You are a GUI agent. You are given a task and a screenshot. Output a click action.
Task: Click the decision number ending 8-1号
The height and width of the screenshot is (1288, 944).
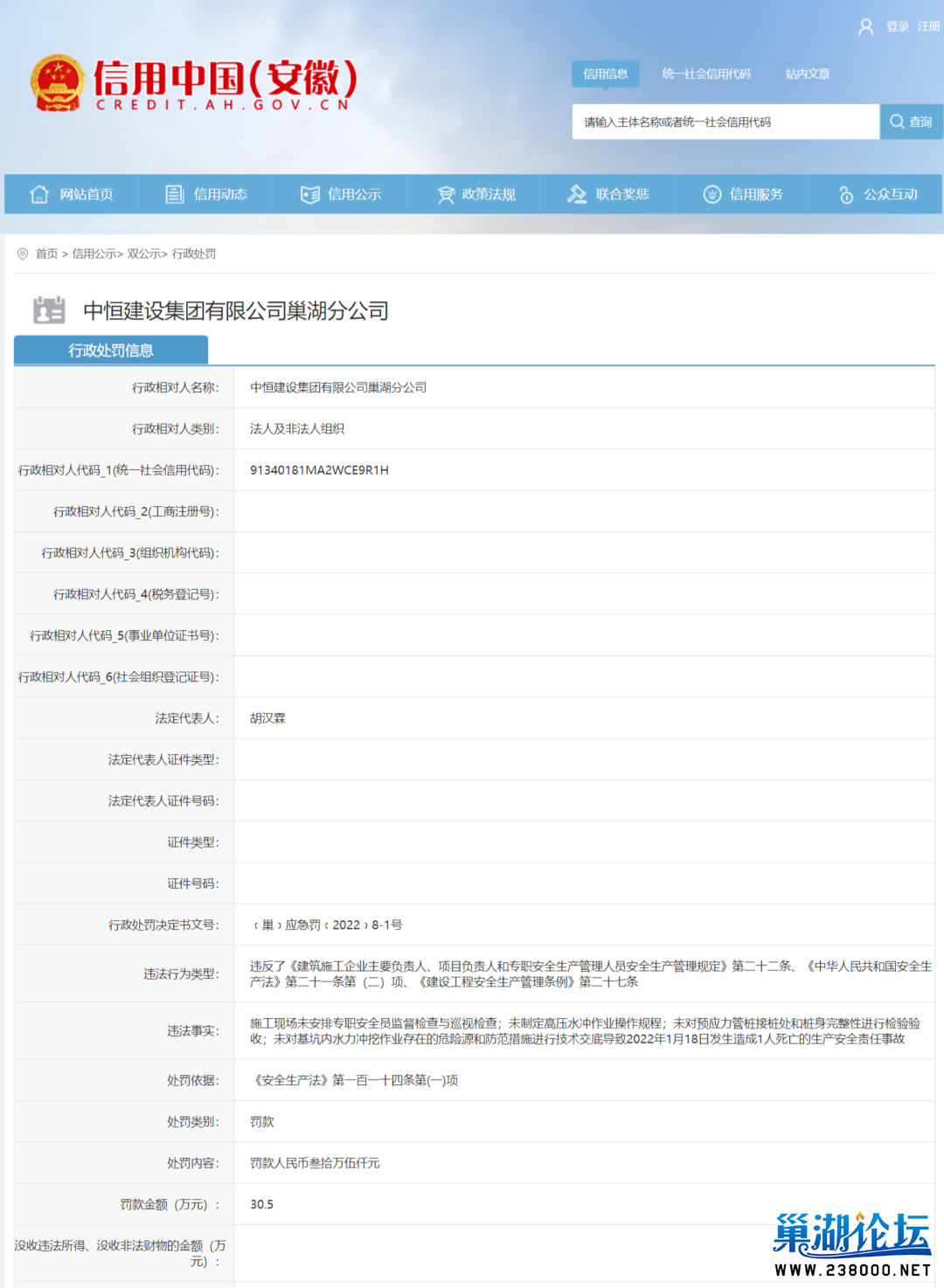tap(327, 924)
